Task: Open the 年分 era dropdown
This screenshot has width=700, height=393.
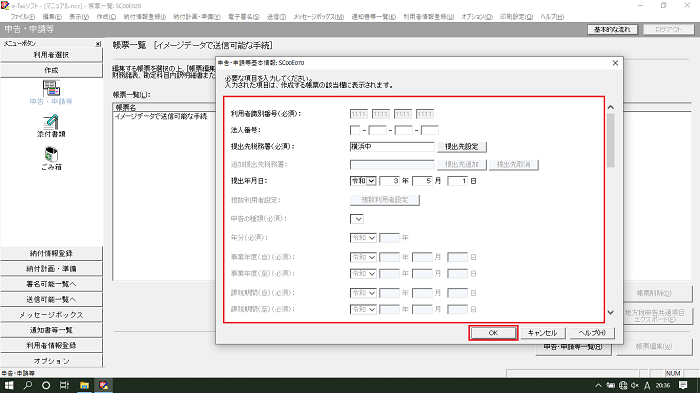Action: 363,238
